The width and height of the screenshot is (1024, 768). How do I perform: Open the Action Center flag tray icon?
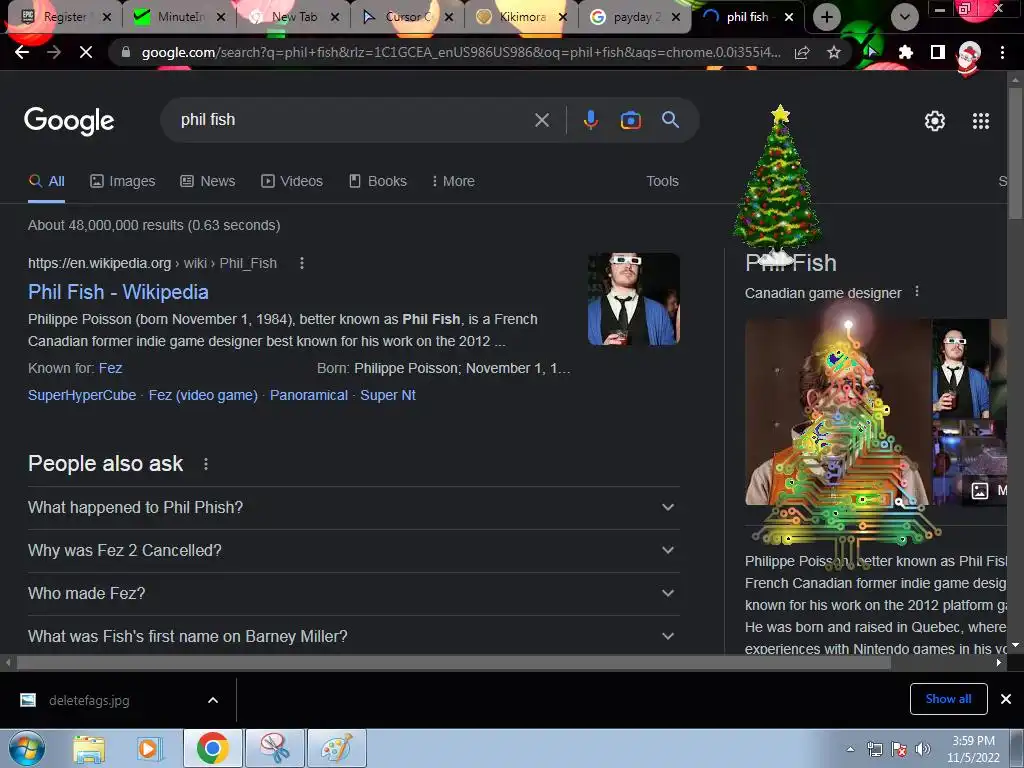tap(899, 749)
